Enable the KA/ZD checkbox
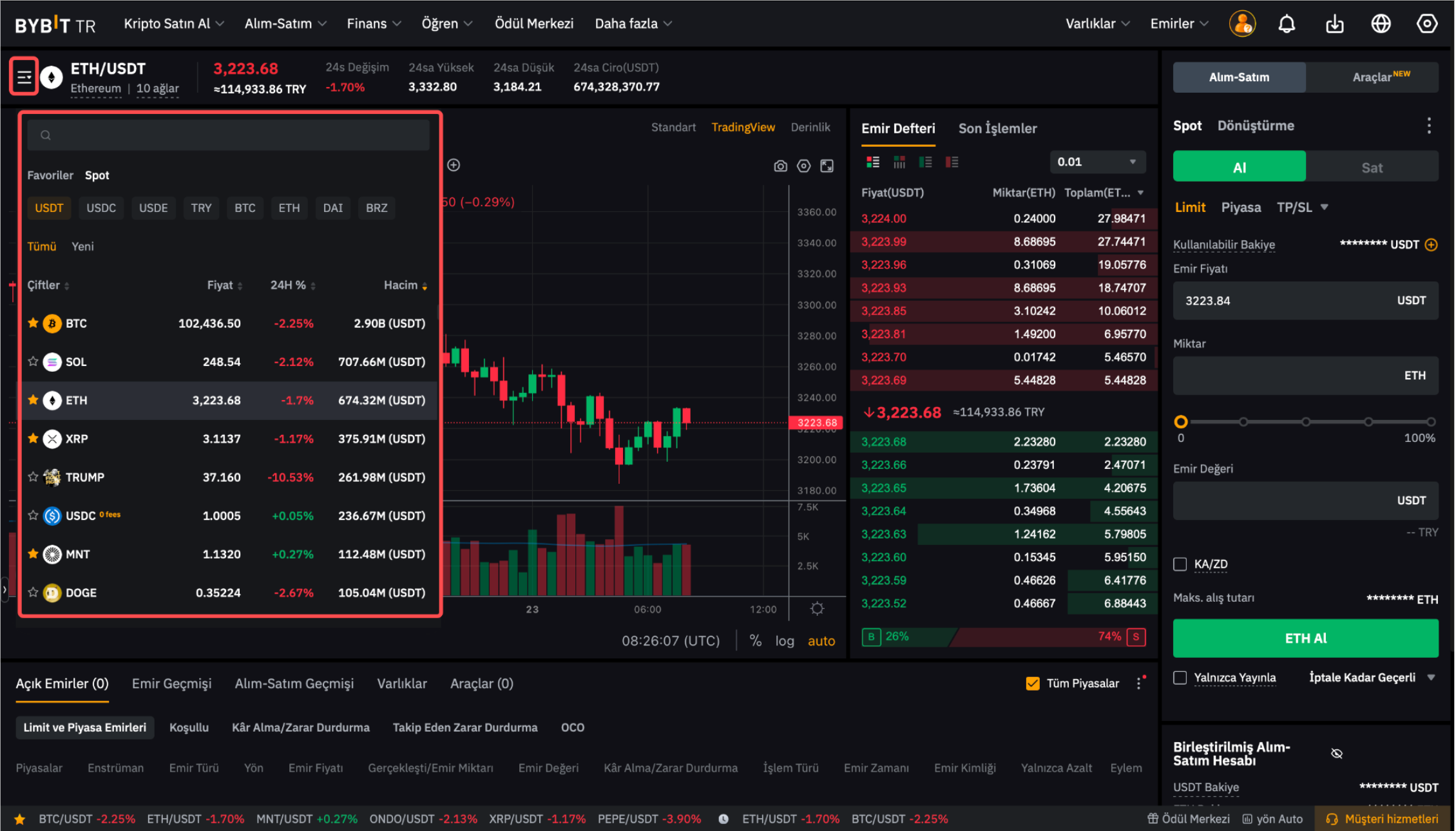The height and width of the screenshot is (831, 1456). coord(1180,564)
